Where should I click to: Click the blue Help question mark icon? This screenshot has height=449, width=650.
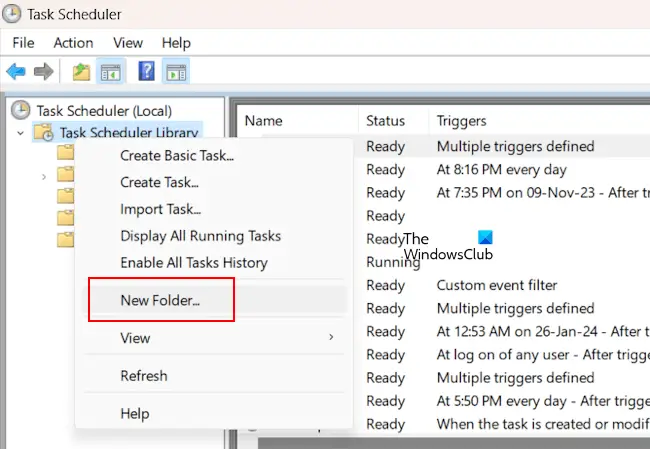pos(146,72)
